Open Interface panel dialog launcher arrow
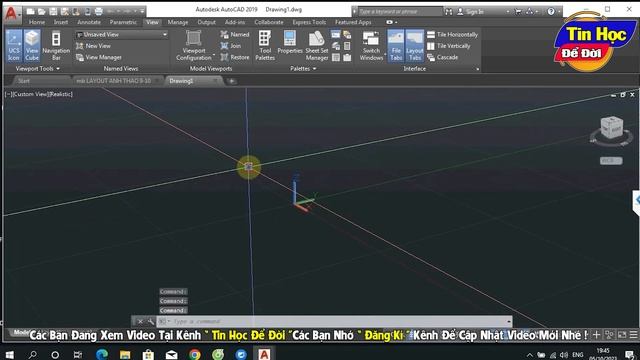 [478, 69]
